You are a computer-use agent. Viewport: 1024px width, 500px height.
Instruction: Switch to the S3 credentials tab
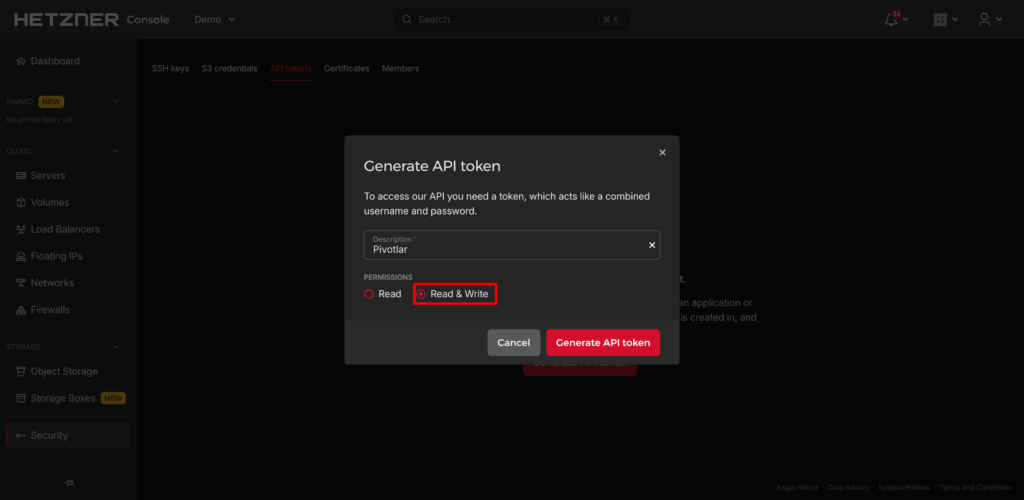[x=229, y=69]
